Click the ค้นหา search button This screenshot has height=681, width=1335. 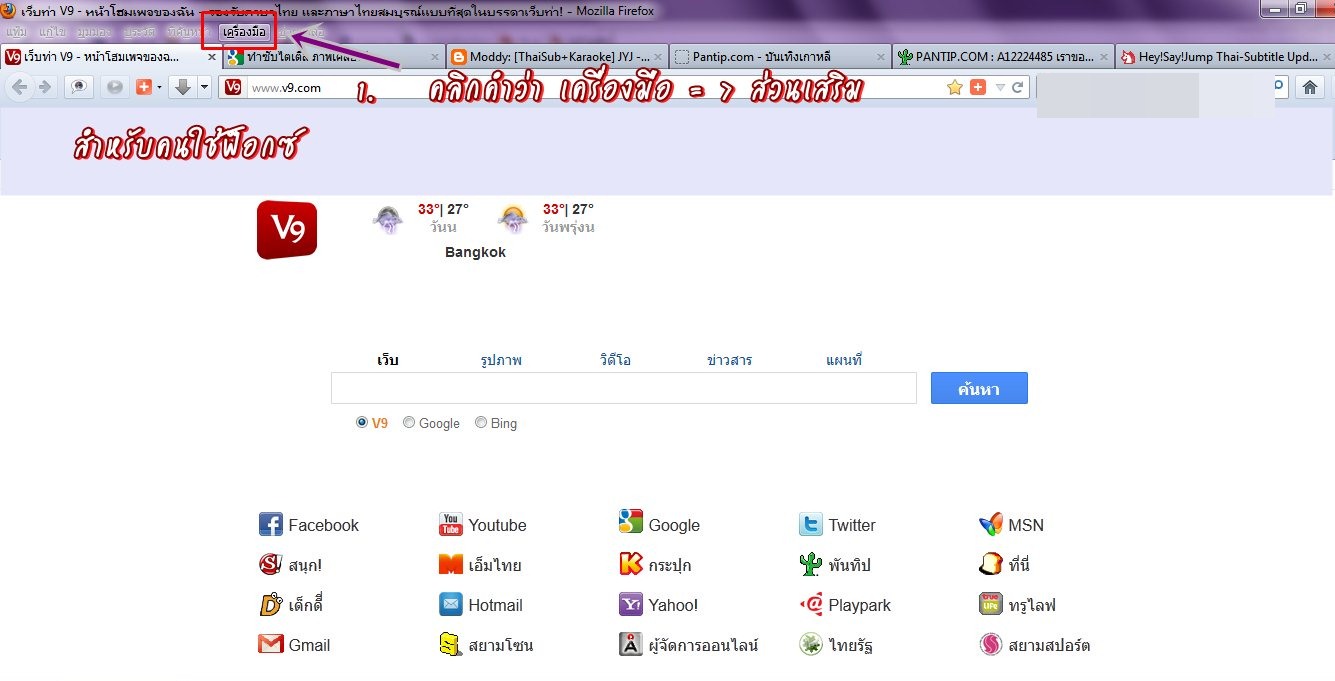point(979,389)
